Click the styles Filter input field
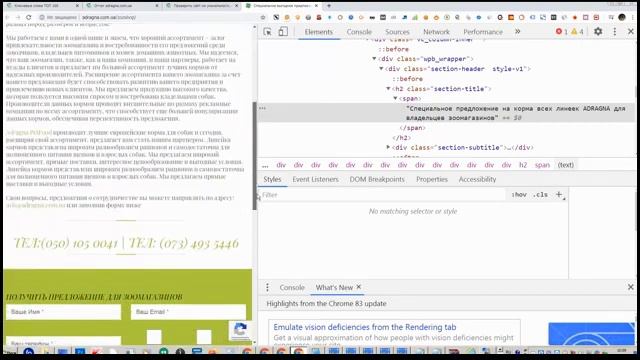 382,195
